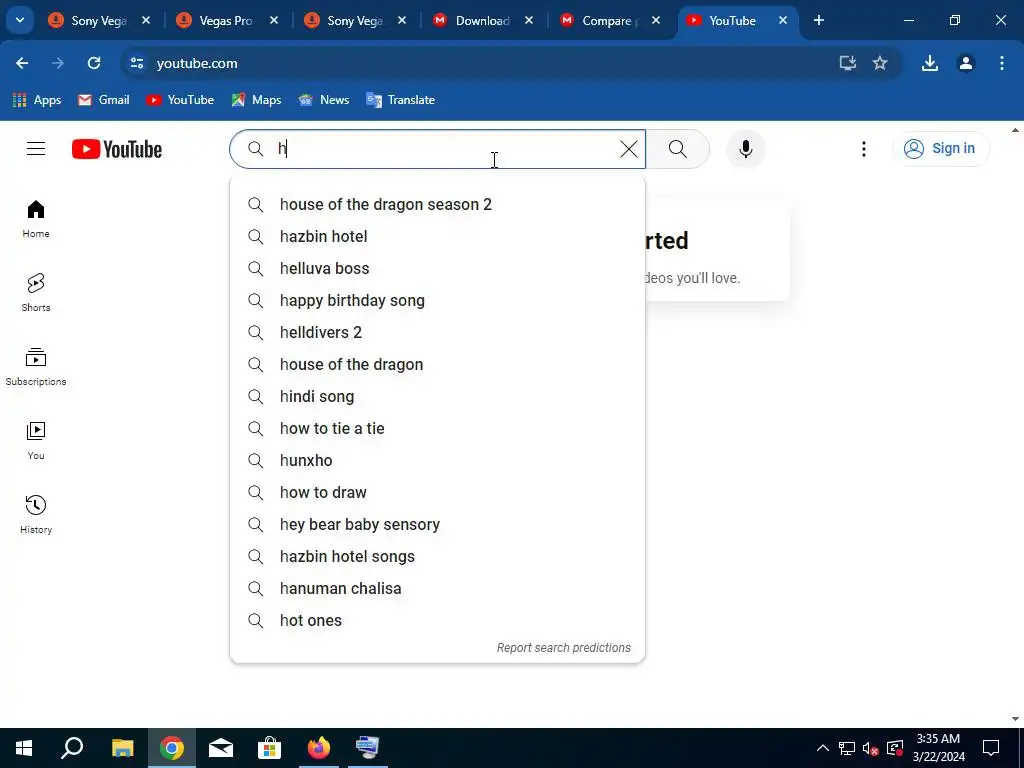Select suggestion hindi song
This screenshot has height=768, width=1024.
click(x=437, y=396)
